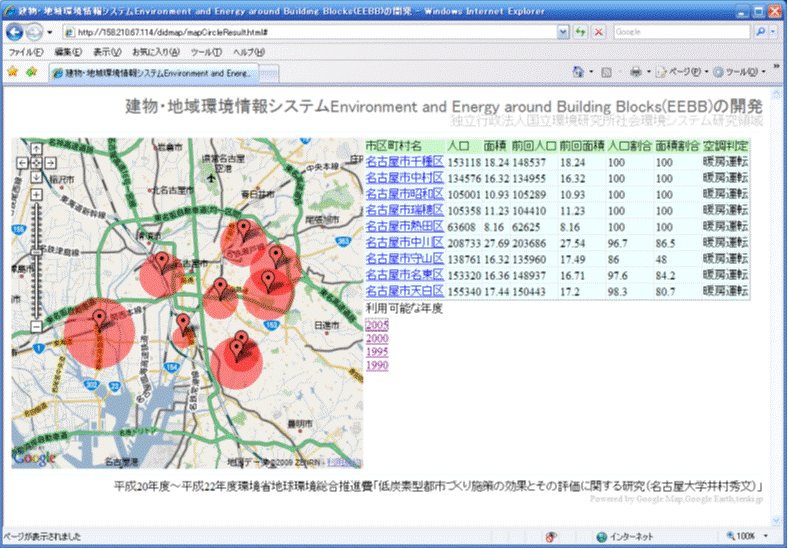This screenshot has width=788, height=549.
Task: Open the 名古屋市中川区 link
Action: coord(405,242)
